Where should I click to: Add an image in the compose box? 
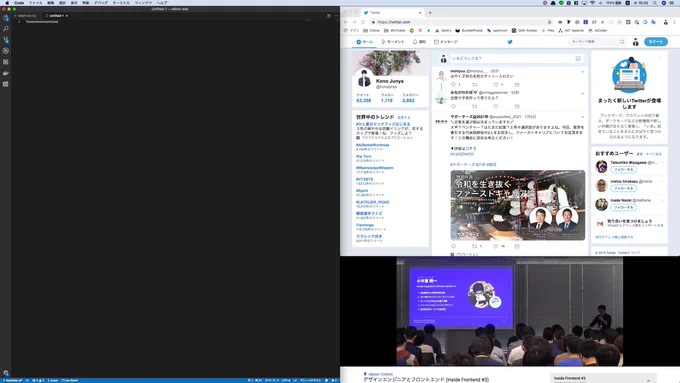[x=578, y=58]
